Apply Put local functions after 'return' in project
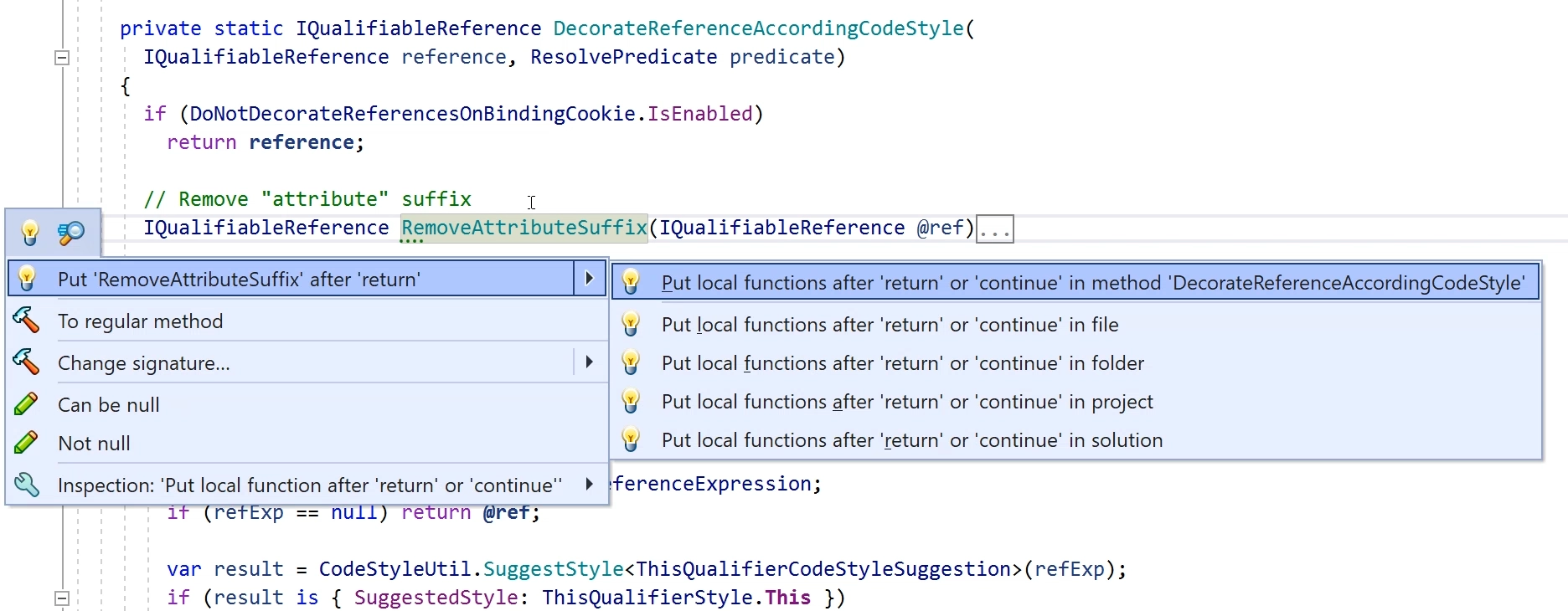This screenshot has width=1568, height=611. click(1076, 402)
